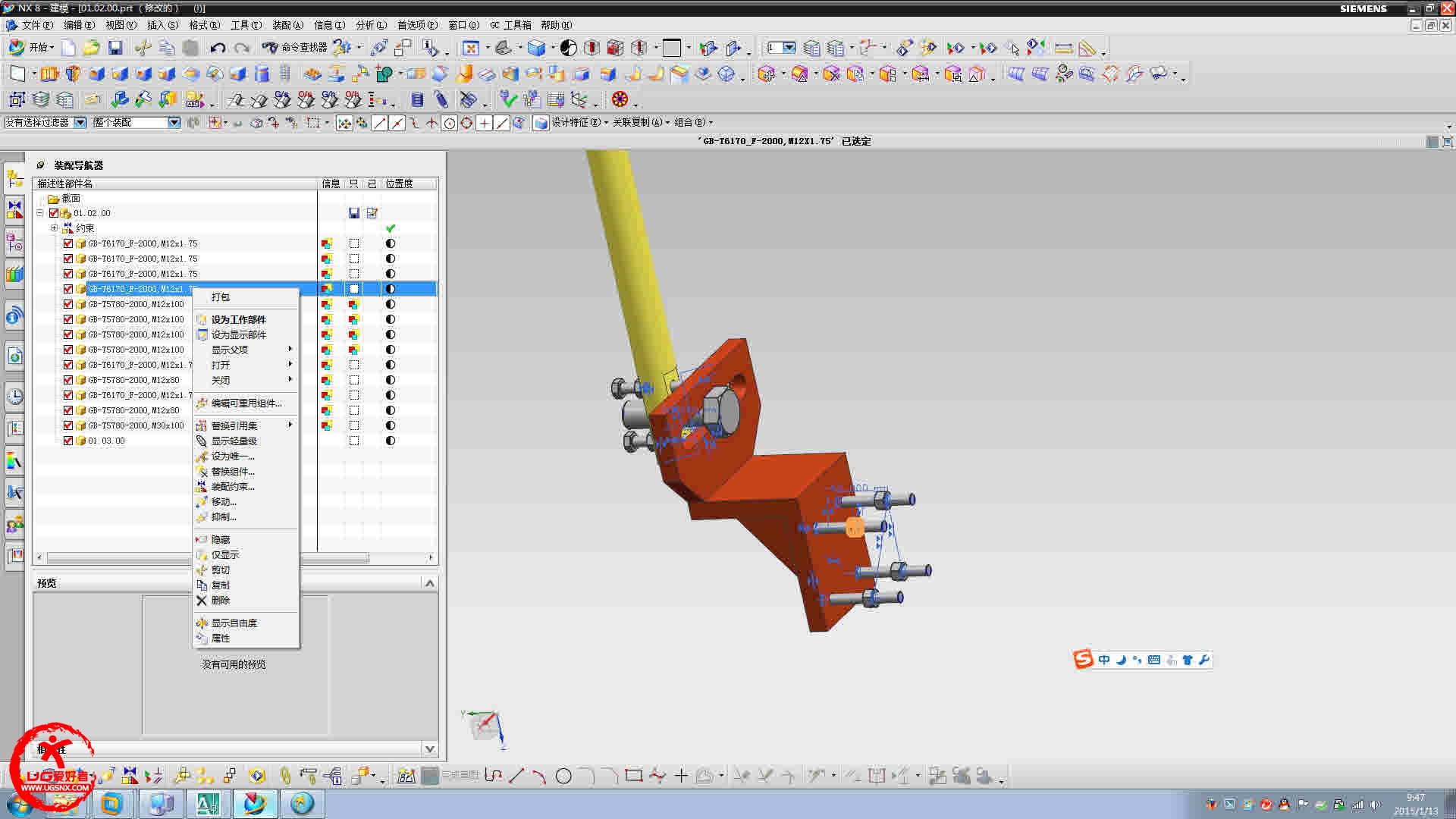Viewport: 1456px width, 819px height.
Task: Click the sketch rectangle icon in feature toolbar
Action: 17,74
